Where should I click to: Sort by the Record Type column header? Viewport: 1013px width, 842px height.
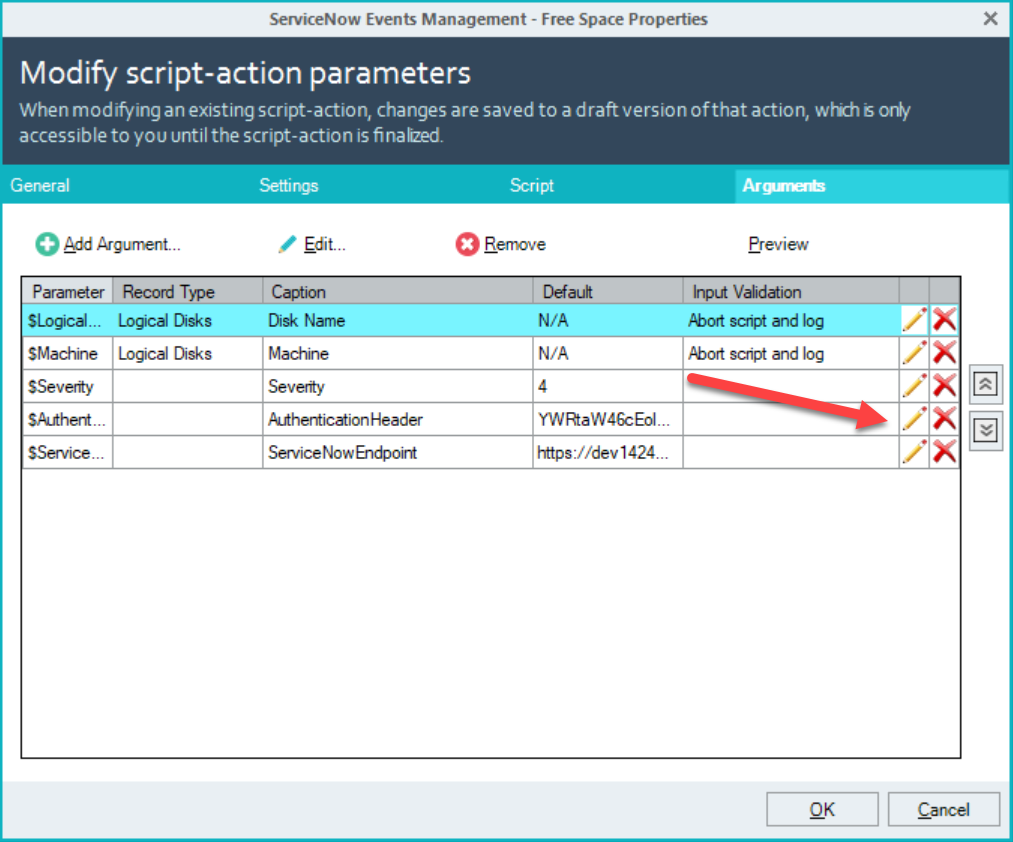(x=188, y=291)
